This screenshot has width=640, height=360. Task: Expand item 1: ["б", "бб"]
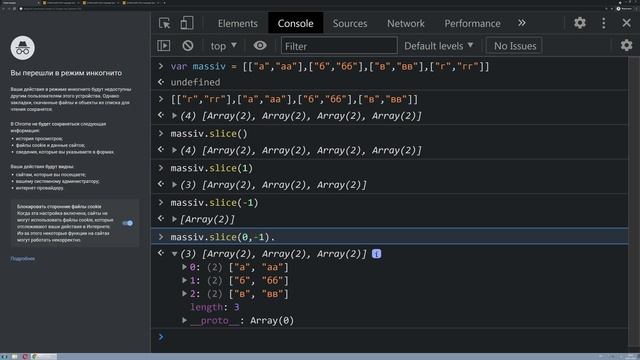click(184, 280)
